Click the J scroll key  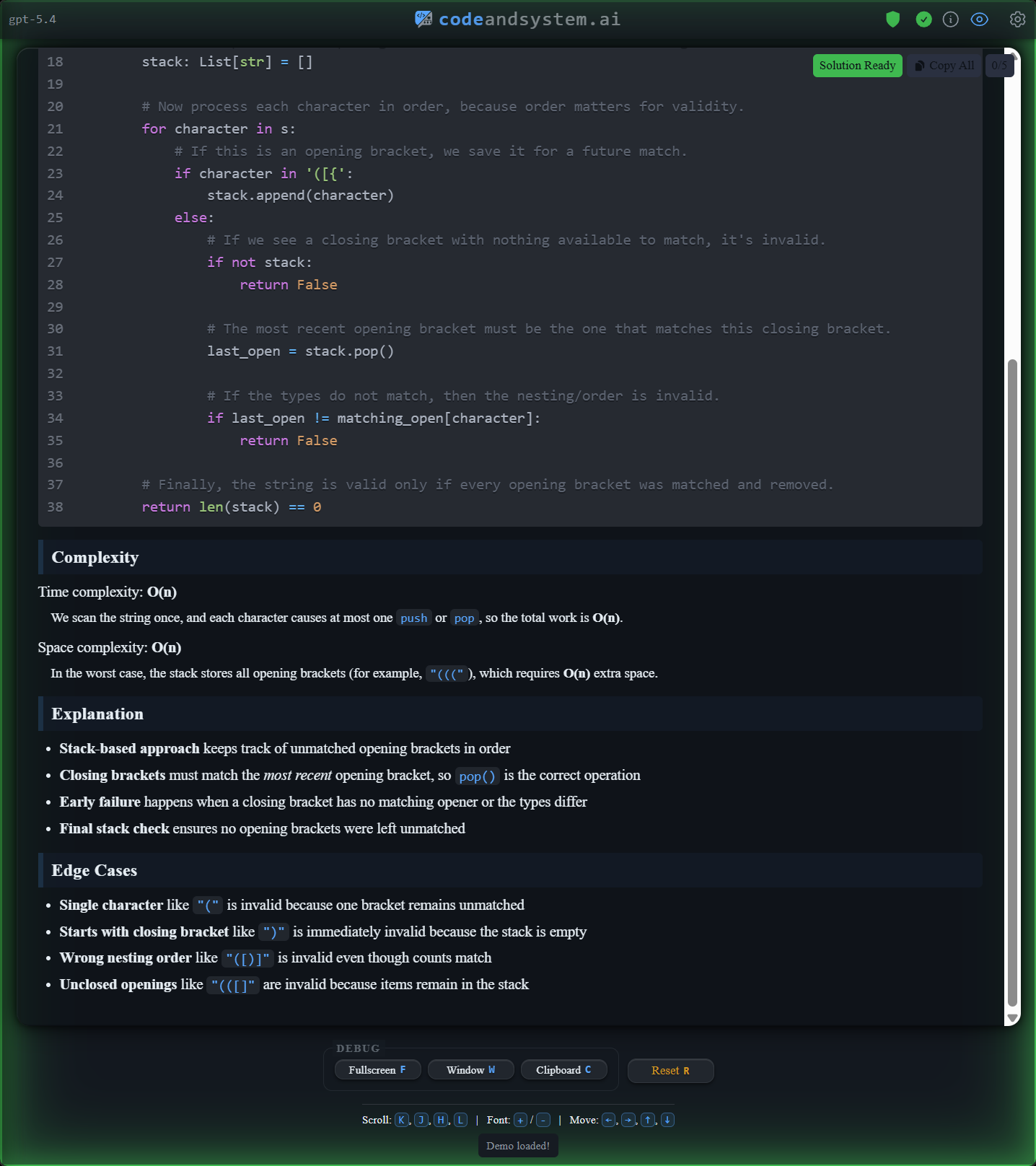pyautogui.click(x=421, y=1120)
